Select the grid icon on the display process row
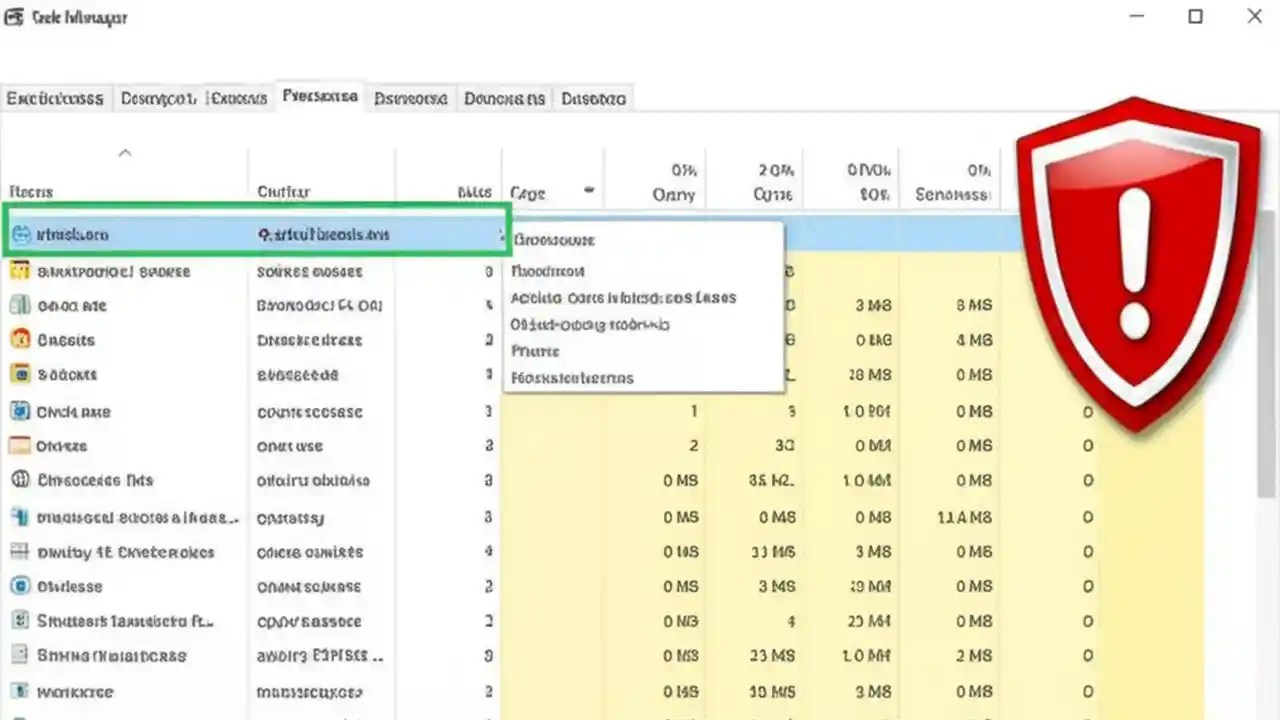Viewport: 1280px width, 720px height. (20, 552)
